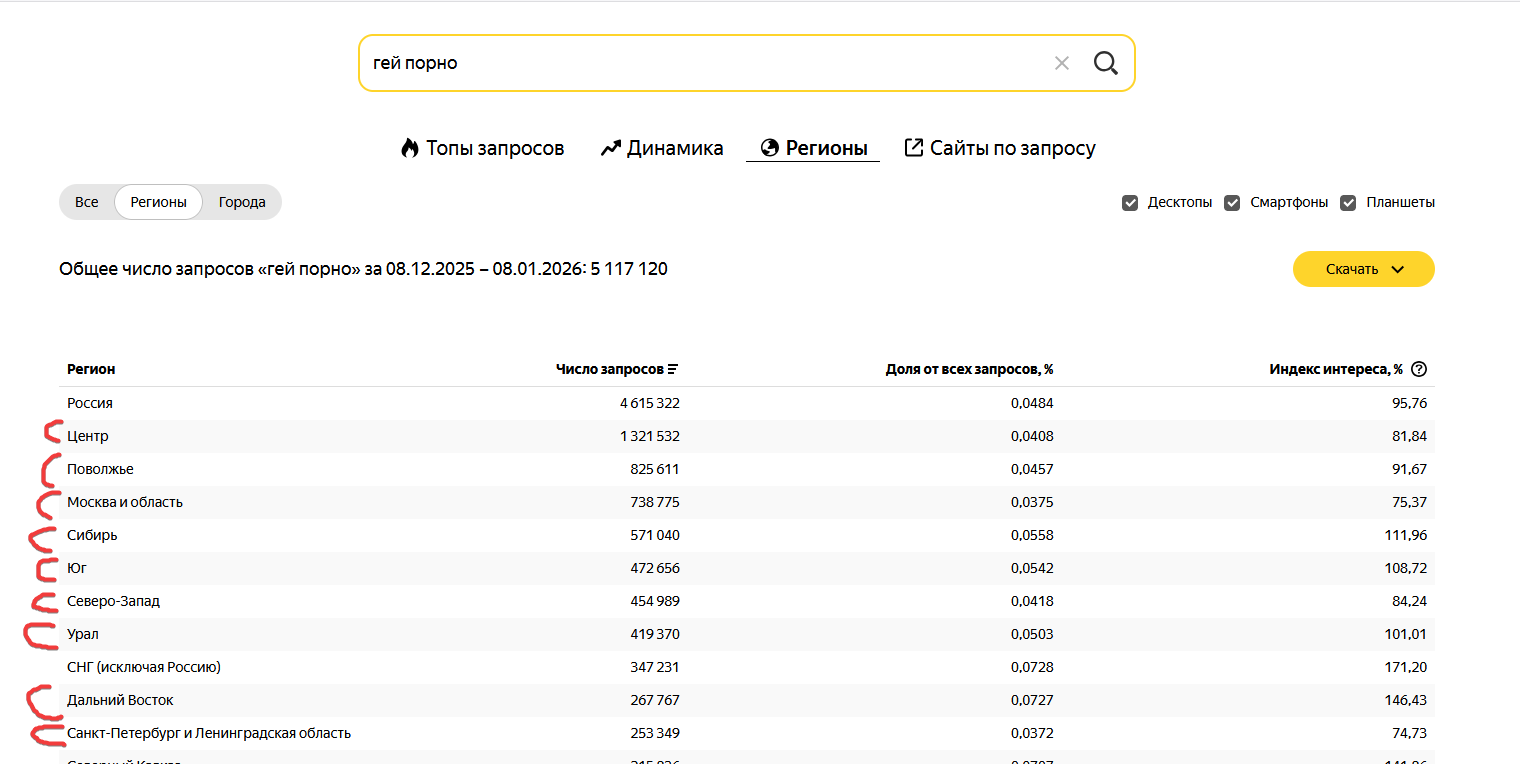Image resolution: width=1520 pixels, height=764 pixels.
Task: Click the magnifying glass search icon
Action: click(x=1105, y=63)
